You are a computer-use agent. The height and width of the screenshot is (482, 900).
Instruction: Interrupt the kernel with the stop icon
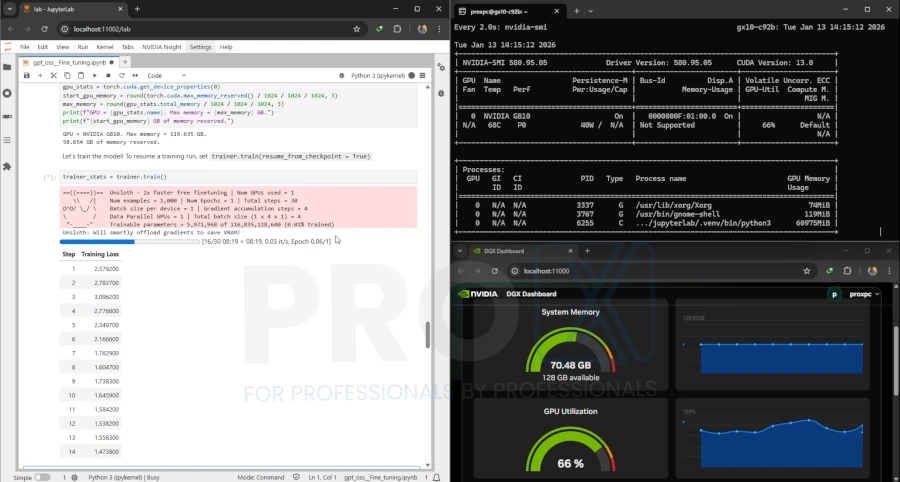click(108, 75)
